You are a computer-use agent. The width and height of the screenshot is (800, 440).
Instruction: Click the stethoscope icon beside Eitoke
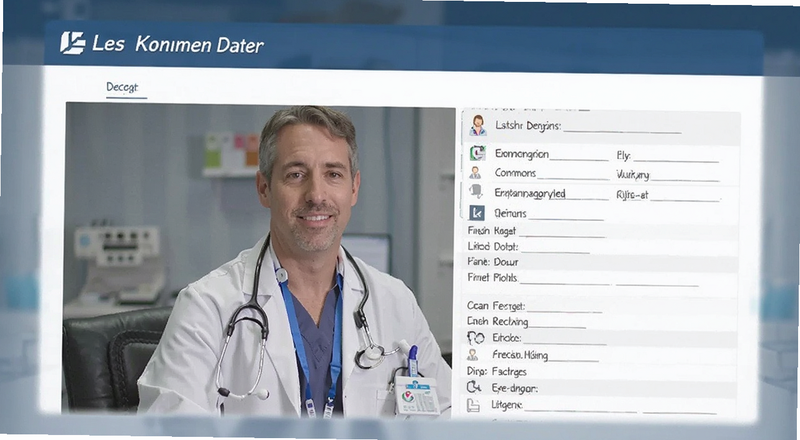pos(476,337)
